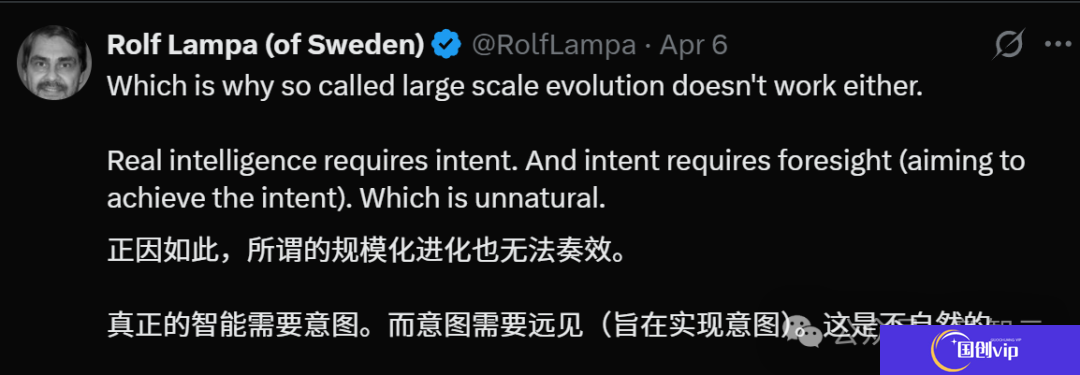This screenshot has height=375, width=1080.
Task: Open the Apr 6 timestamp permalink
Action: [x=694, y=45]
